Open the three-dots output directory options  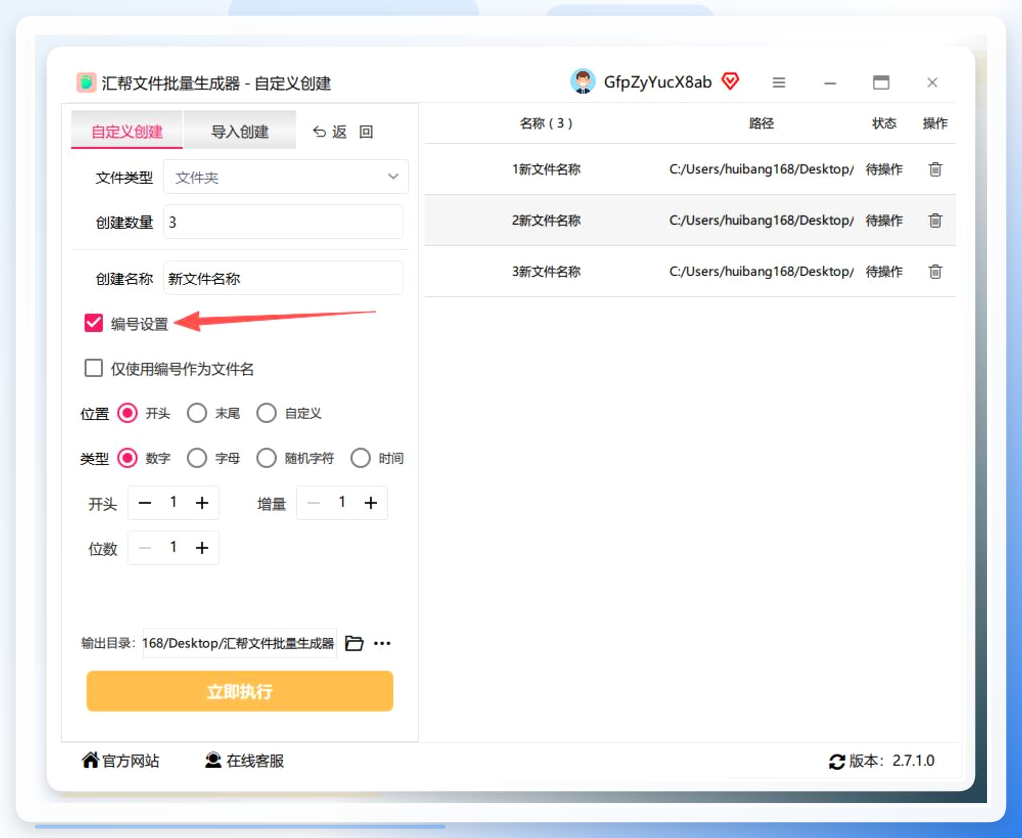click(383, 643)
